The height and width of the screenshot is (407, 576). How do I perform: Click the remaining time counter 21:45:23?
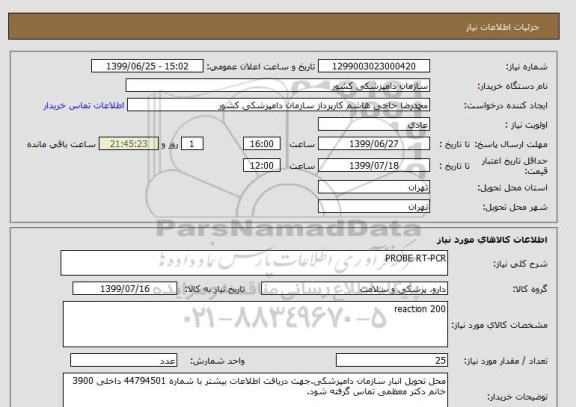click(x=129, y=144)
